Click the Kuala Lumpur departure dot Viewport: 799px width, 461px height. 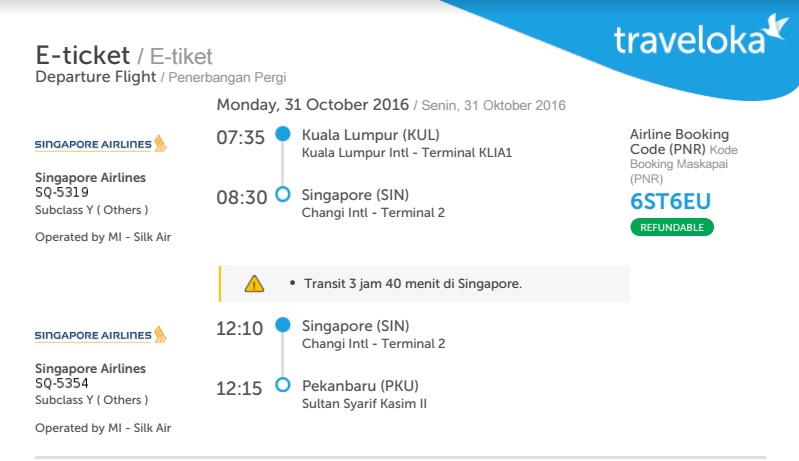click(283, 134)
